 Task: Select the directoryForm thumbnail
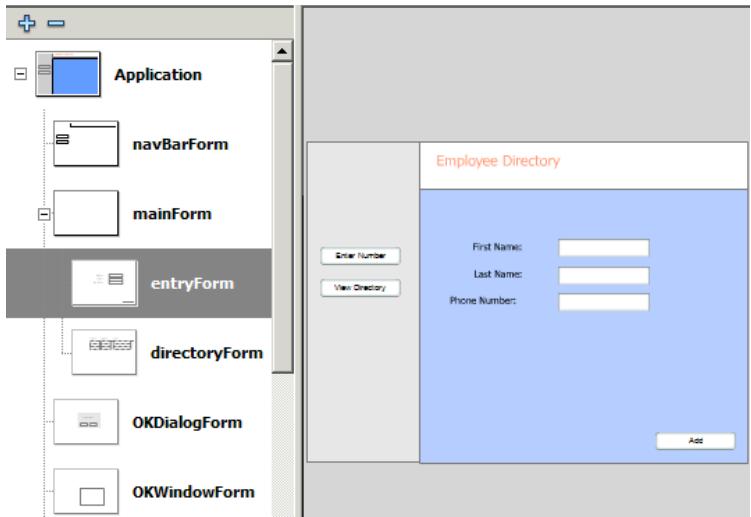click(104, 352)
